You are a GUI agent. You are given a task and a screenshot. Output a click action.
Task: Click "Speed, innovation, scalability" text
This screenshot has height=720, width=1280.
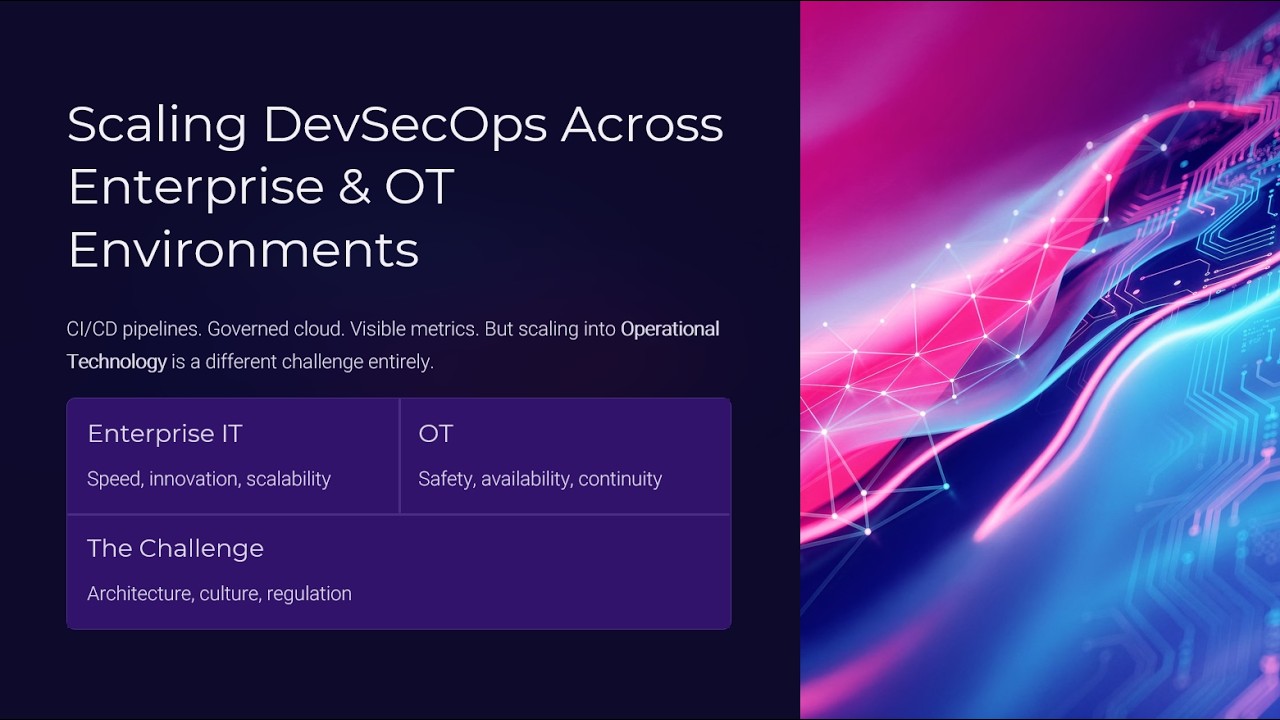click(x=209, y=479)
